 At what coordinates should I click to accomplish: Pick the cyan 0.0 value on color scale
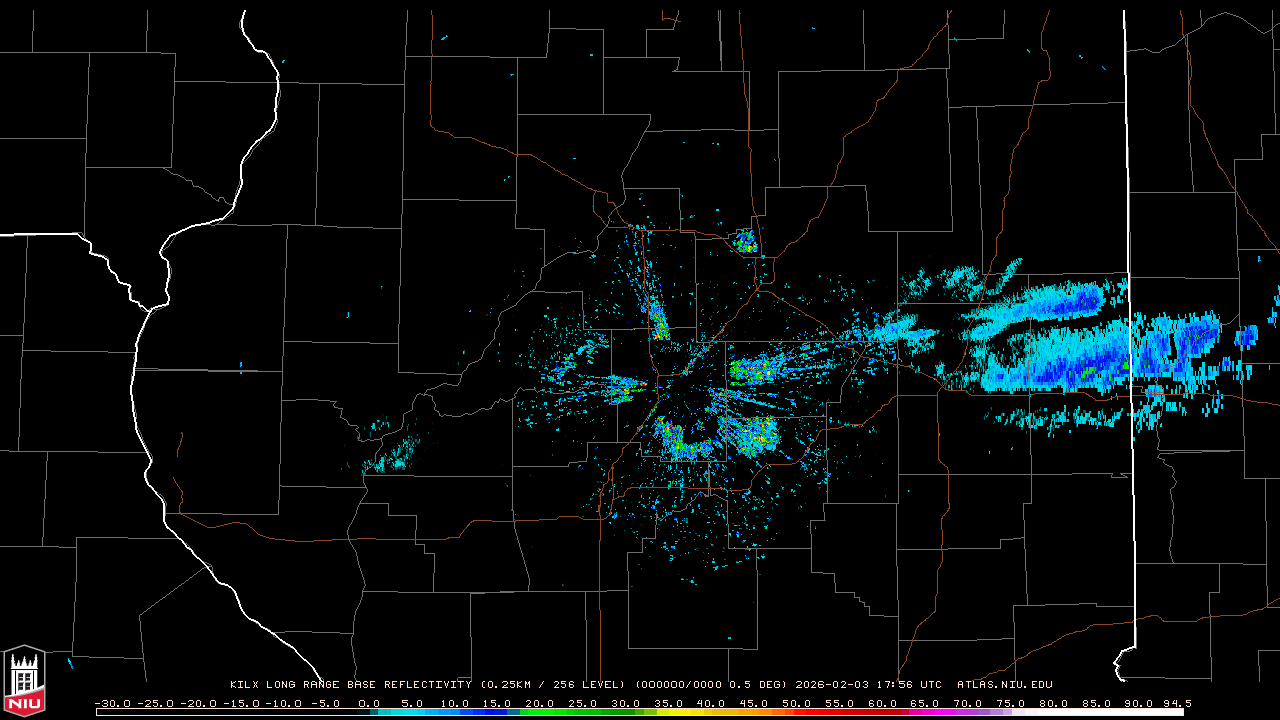pyautogui.click(x=369, y=704)
